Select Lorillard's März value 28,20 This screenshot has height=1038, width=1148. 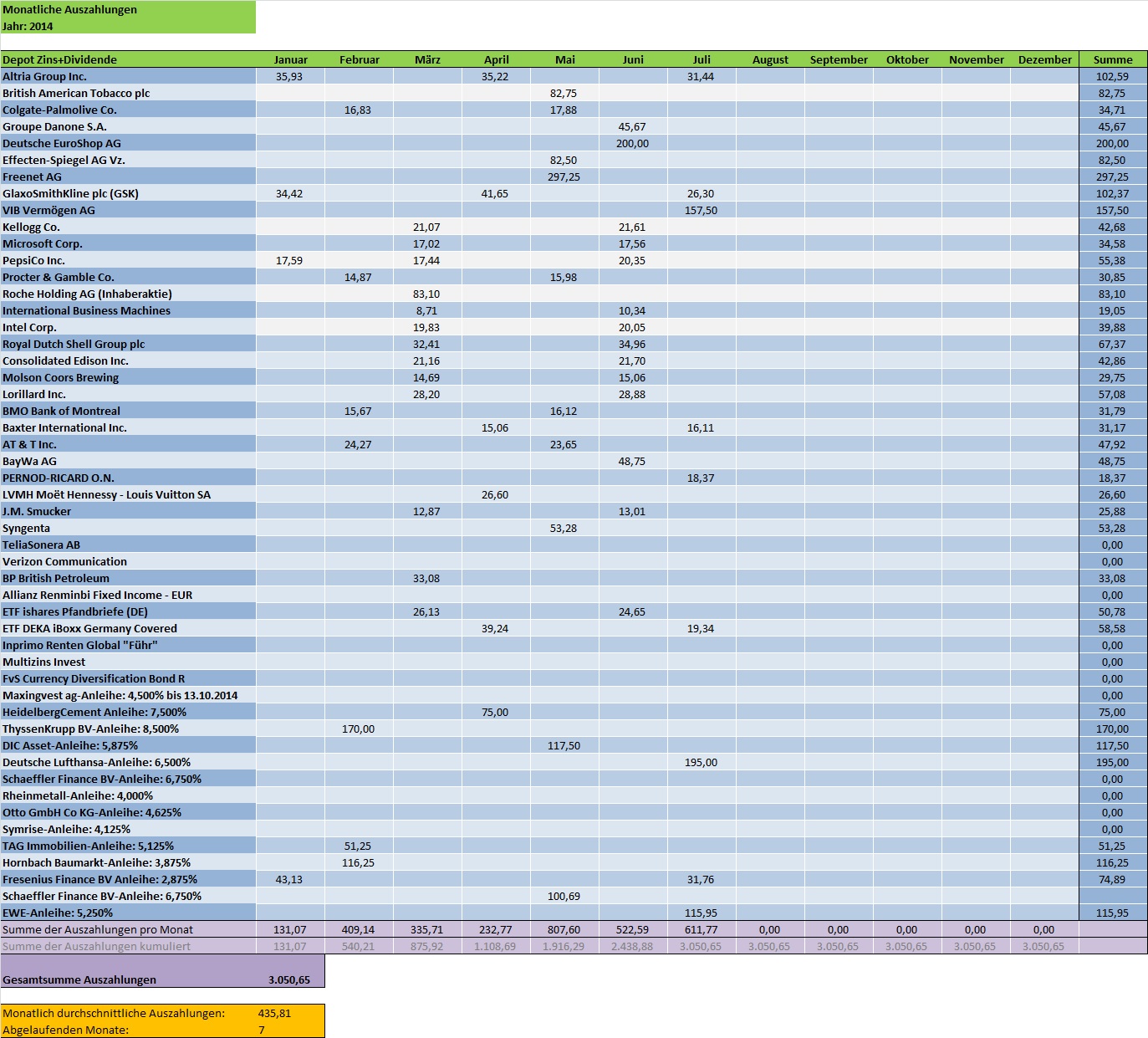pos(427,394)
